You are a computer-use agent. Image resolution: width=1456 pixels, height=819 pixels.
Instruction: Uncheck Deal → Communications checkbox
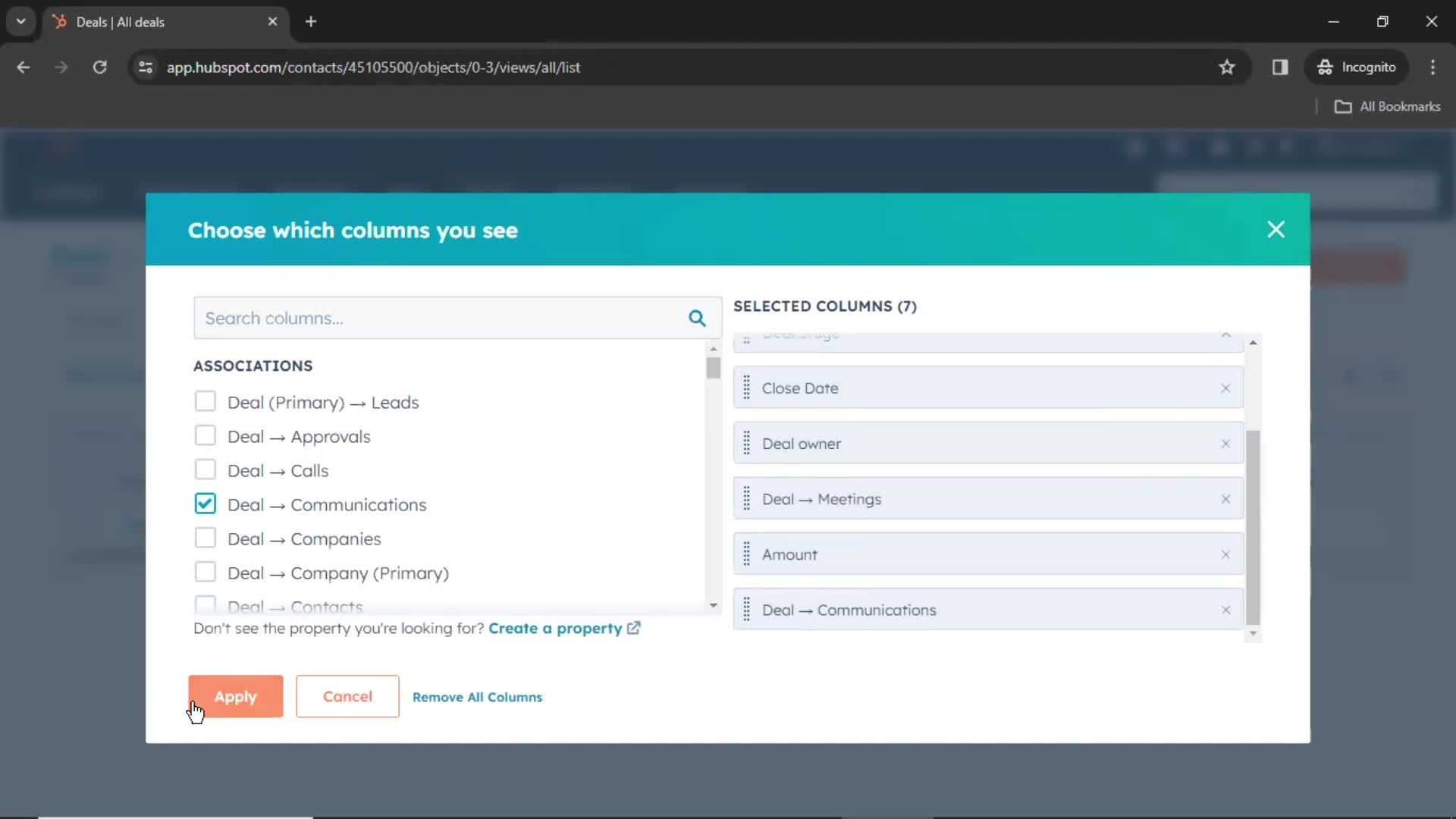pyautogui.click(x=205, y=504)
